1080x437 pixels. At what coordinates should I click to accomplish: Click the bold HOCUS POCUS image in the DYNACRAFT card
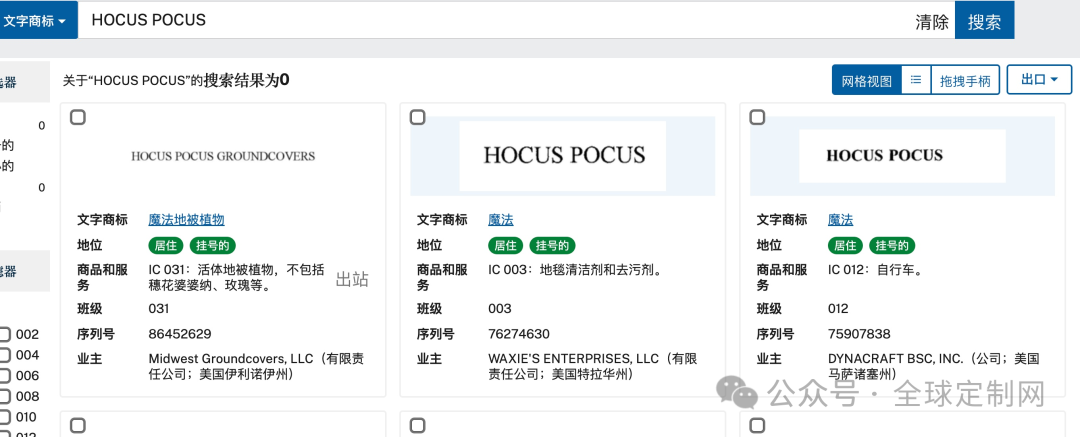click(902, 156)
